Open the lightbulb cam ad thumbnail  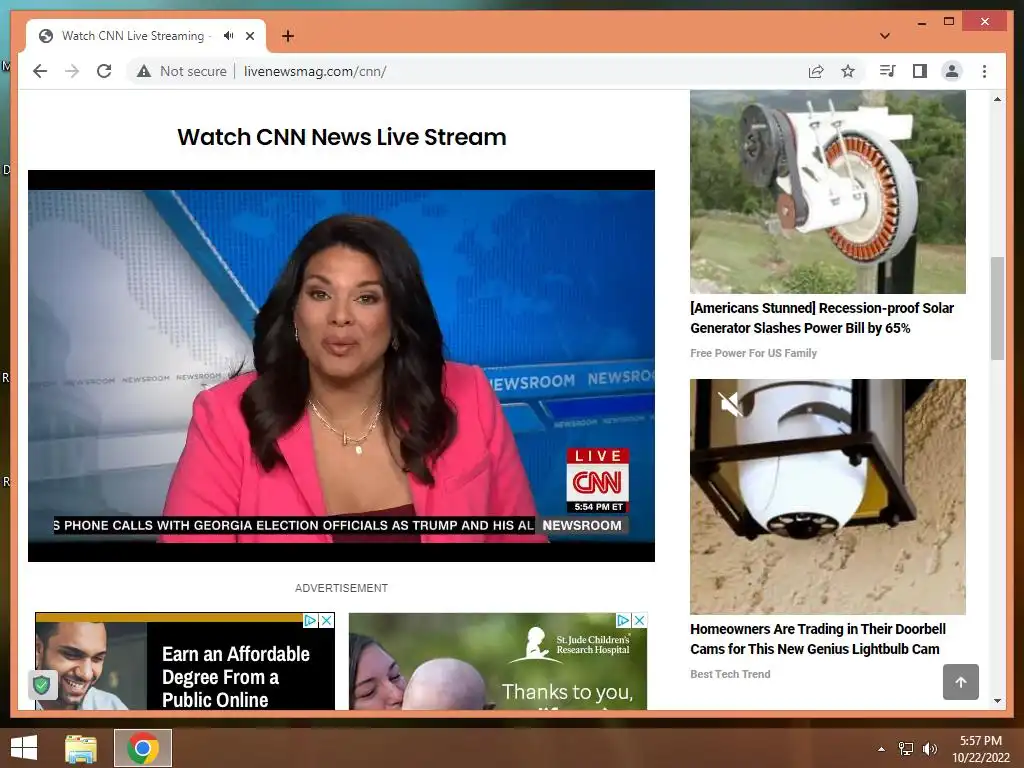827,497
